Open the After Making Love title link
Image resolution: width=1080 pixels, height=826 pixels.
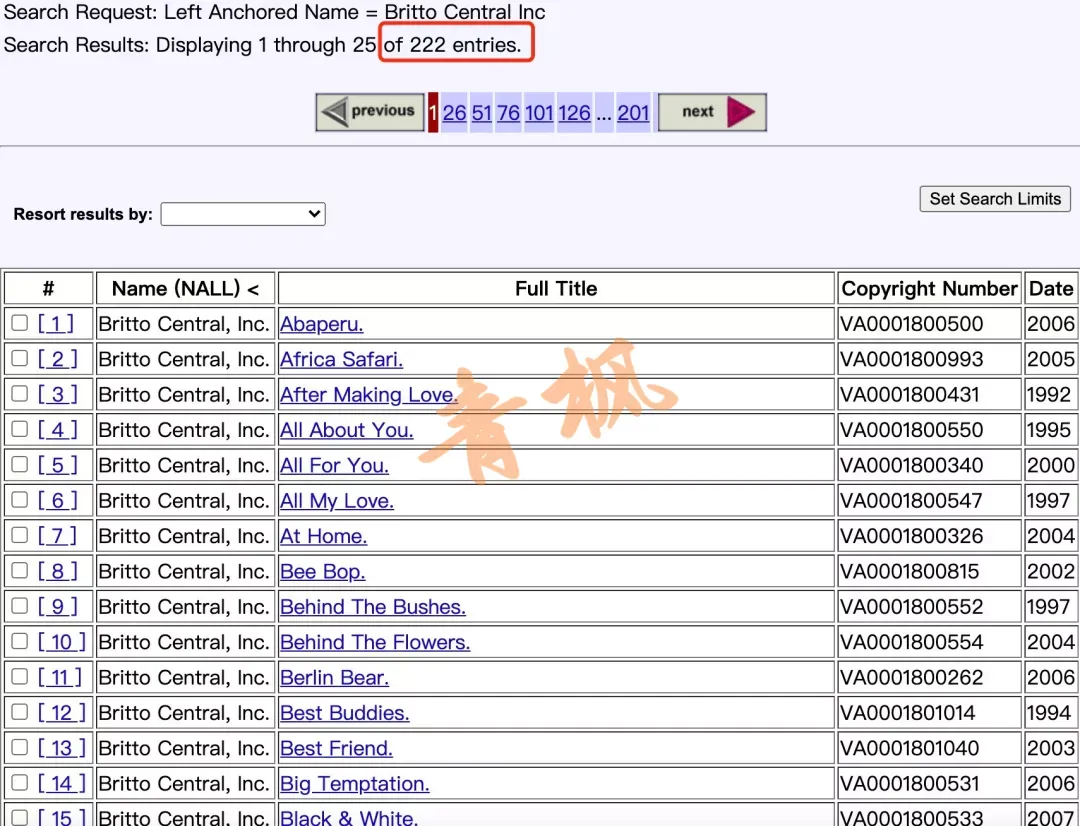coord(368,394)
